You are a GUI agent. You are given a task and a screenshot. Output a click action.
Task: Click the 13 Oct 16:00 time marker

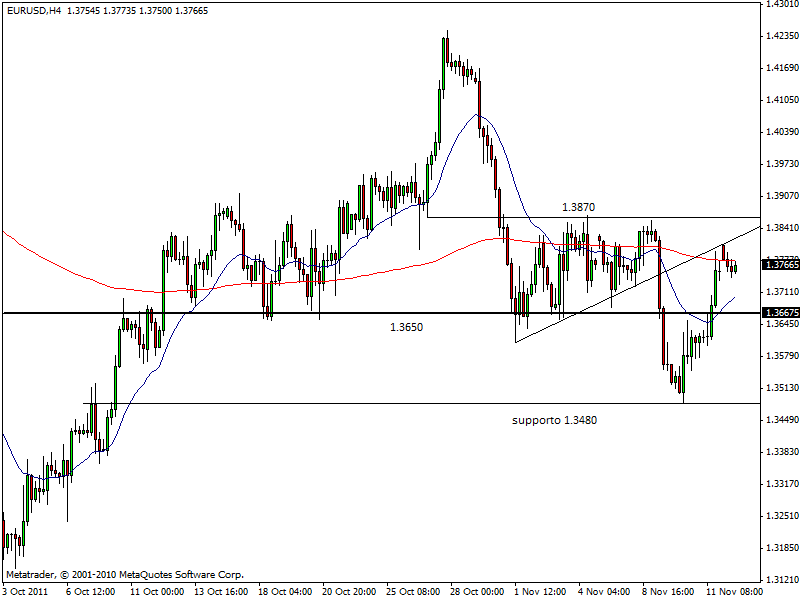point(222,592)
